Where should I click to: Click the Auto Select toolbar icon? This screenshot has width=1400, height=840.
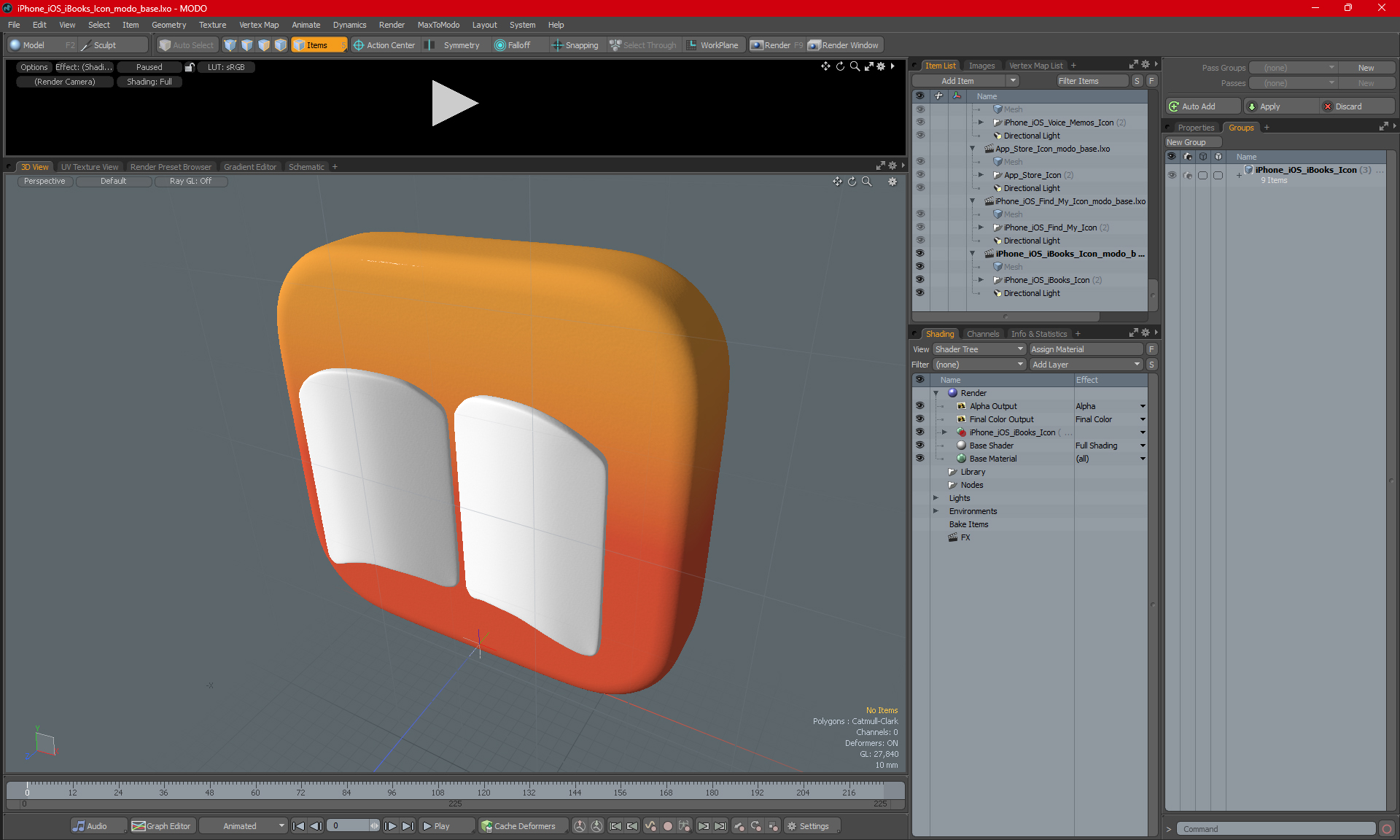(165, 45)
